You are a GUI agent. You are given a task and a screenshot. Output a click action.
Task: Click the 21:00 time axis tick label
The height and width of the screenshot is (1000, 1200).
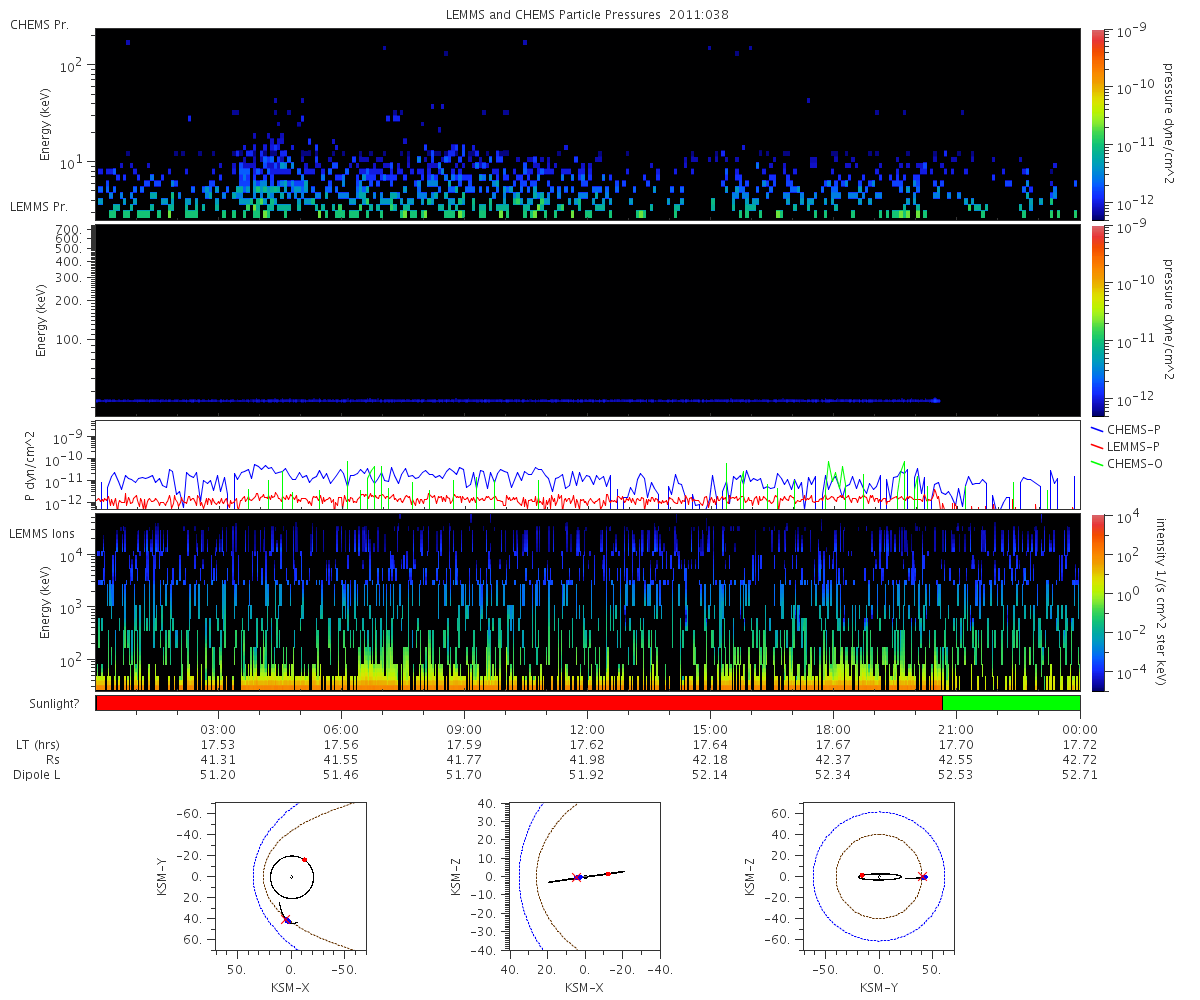tap(956, 730)
